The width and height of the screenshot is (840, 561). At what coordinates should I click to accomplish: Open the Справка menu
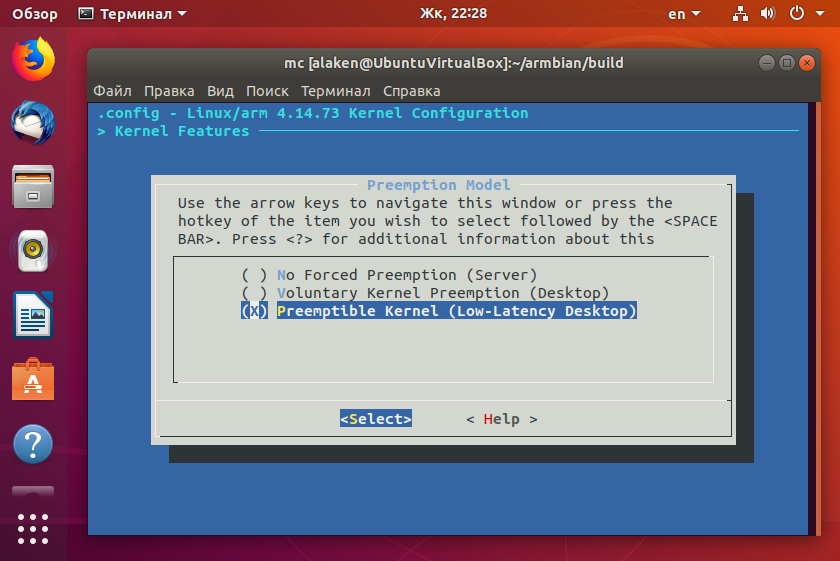[x=411, y=91]
